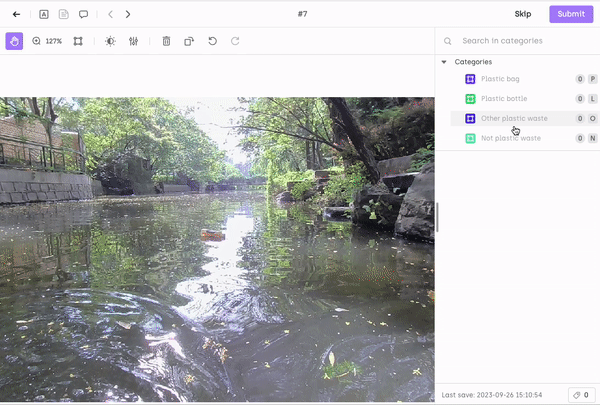Fit image to screen icon
Screen dimensions: 600x405
(78, 41)
